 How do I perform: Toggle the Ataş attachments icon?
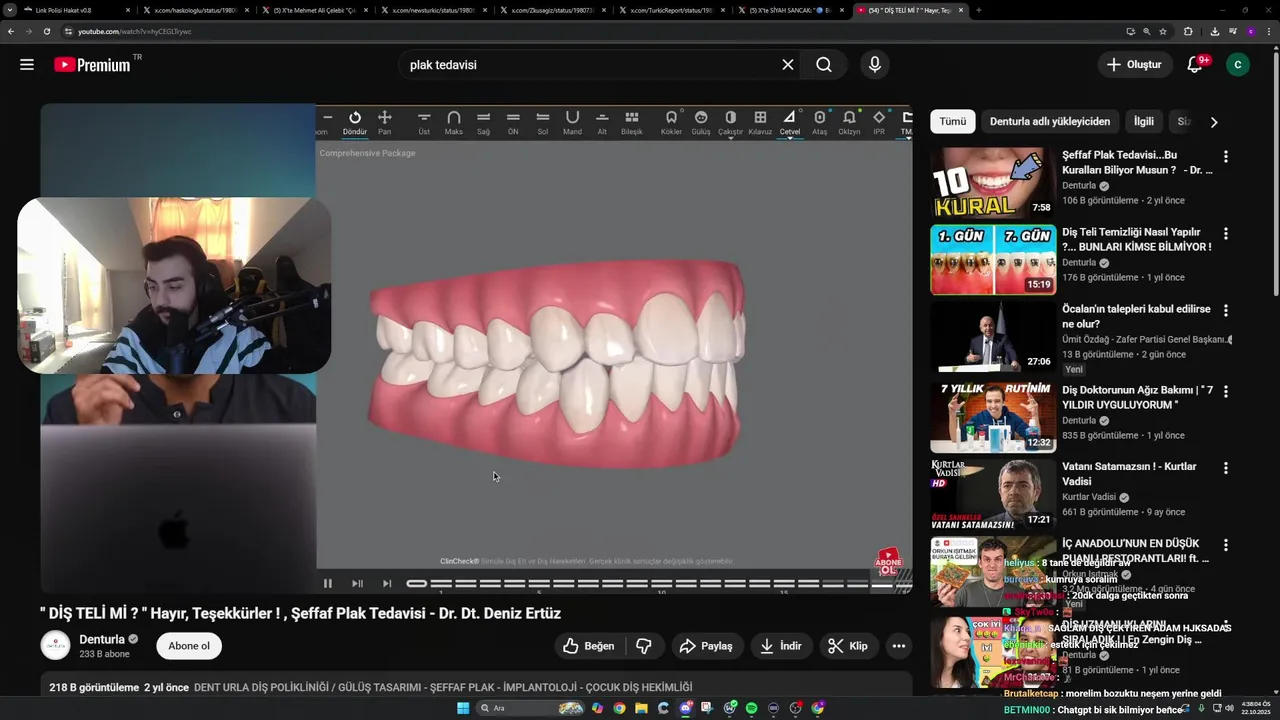tap(820, 123)
